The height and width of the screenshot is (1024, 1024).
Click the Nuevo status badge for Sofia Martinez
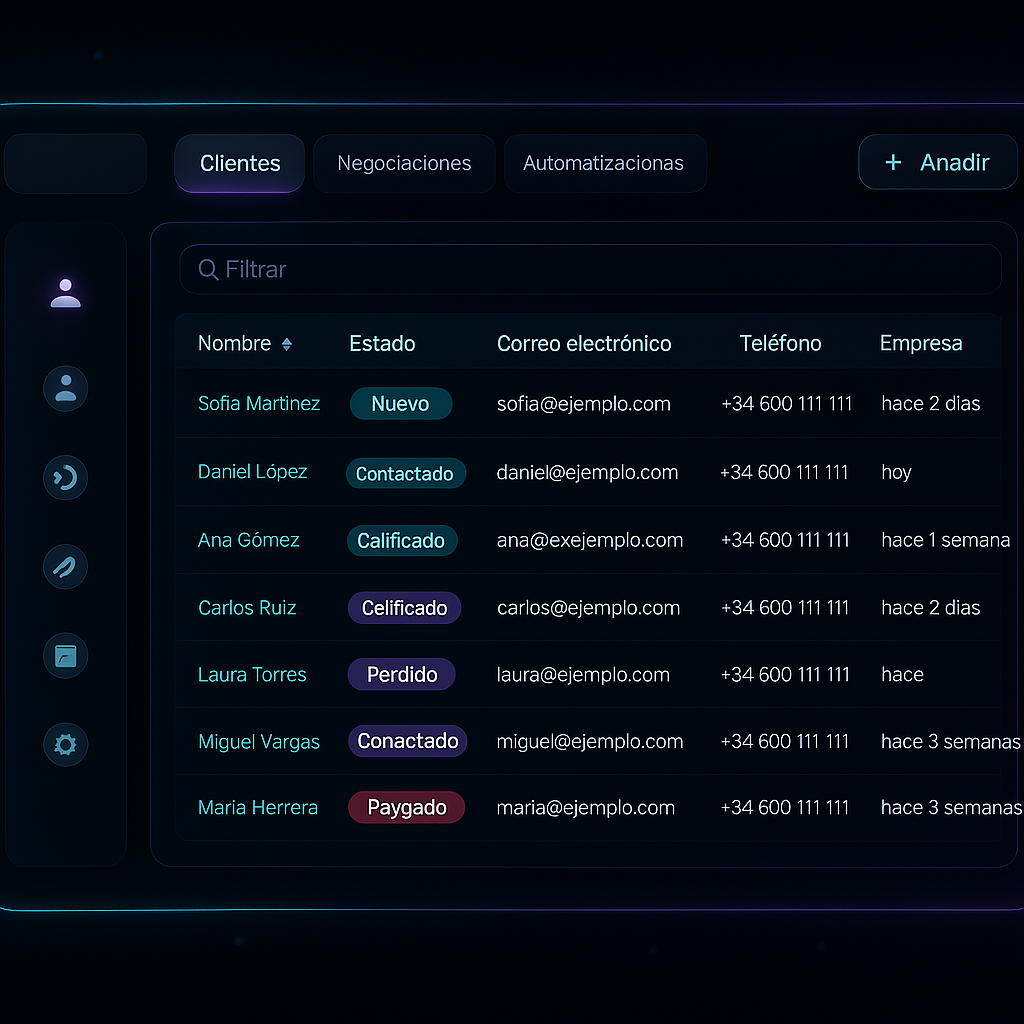(401, 404)
